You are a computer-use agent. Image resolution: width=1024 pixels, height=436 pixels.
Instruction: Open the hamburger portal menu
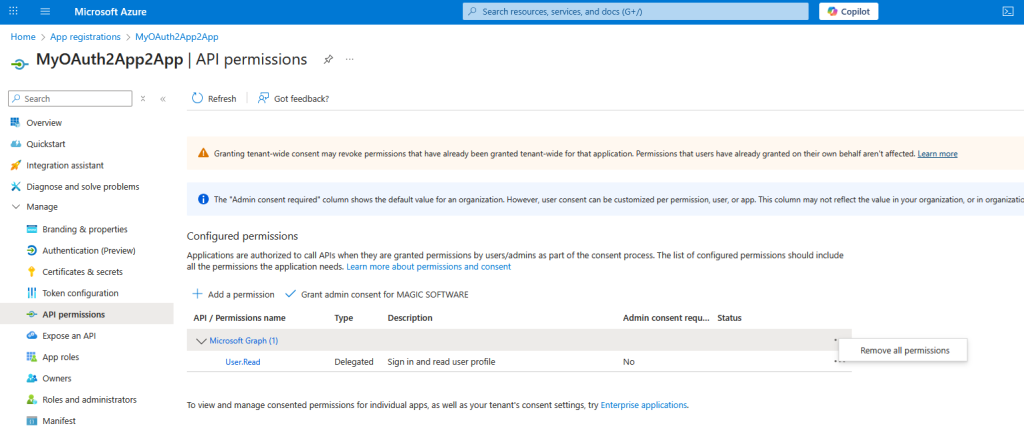[x=45, y=11]
